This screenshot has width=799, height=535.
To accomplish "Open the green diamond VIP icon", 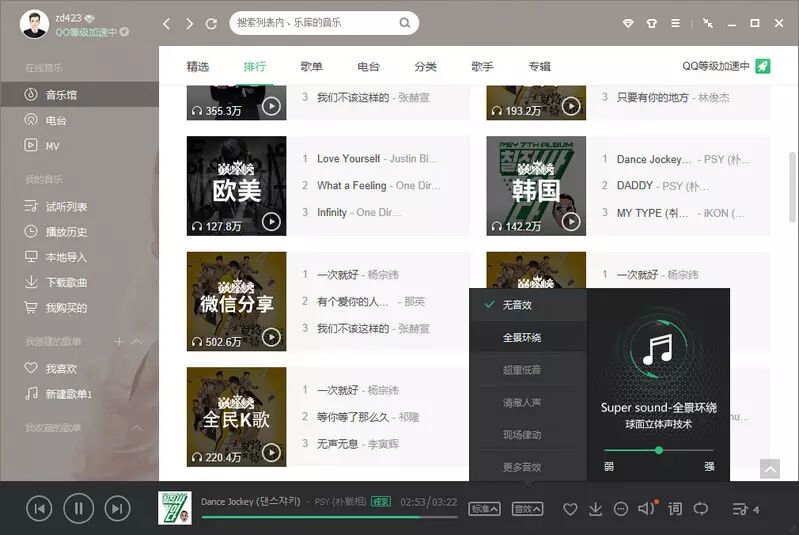I will pyautogui.click(x=628, y=23).
